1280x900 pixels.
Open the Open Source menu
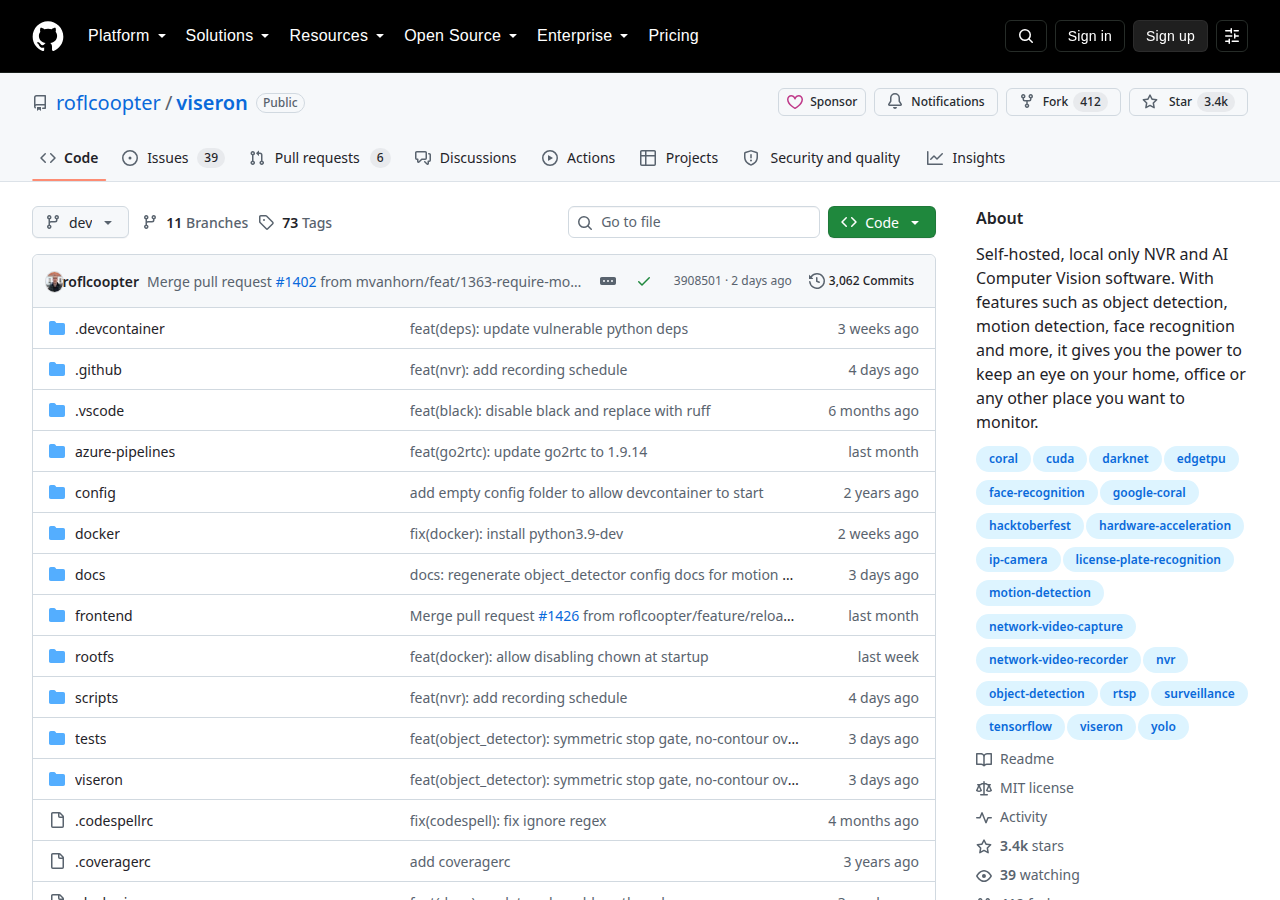pos(460,36)
